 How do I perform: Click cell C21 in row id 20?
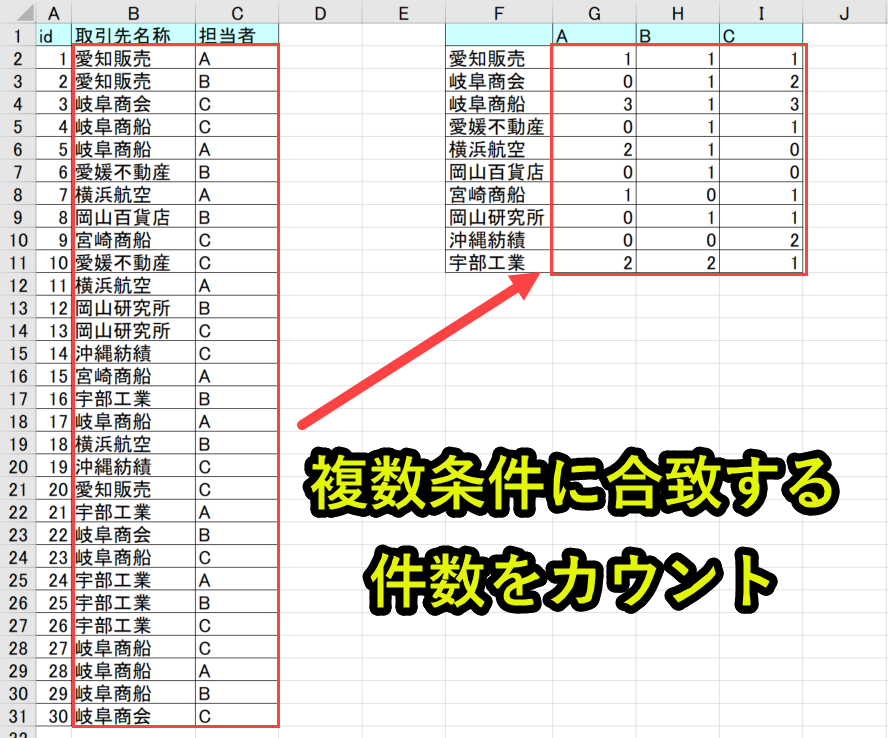click(x=237, y=489)
